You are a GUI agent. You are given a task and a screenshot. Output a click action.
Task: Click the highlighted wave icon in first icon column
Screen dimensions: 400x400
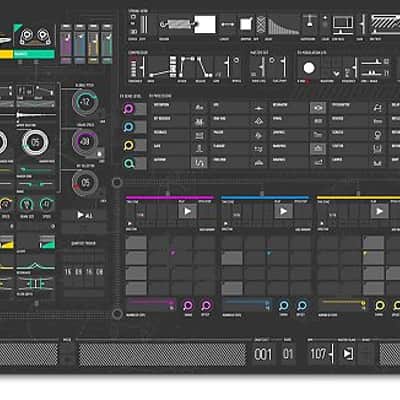coord(199,163)
